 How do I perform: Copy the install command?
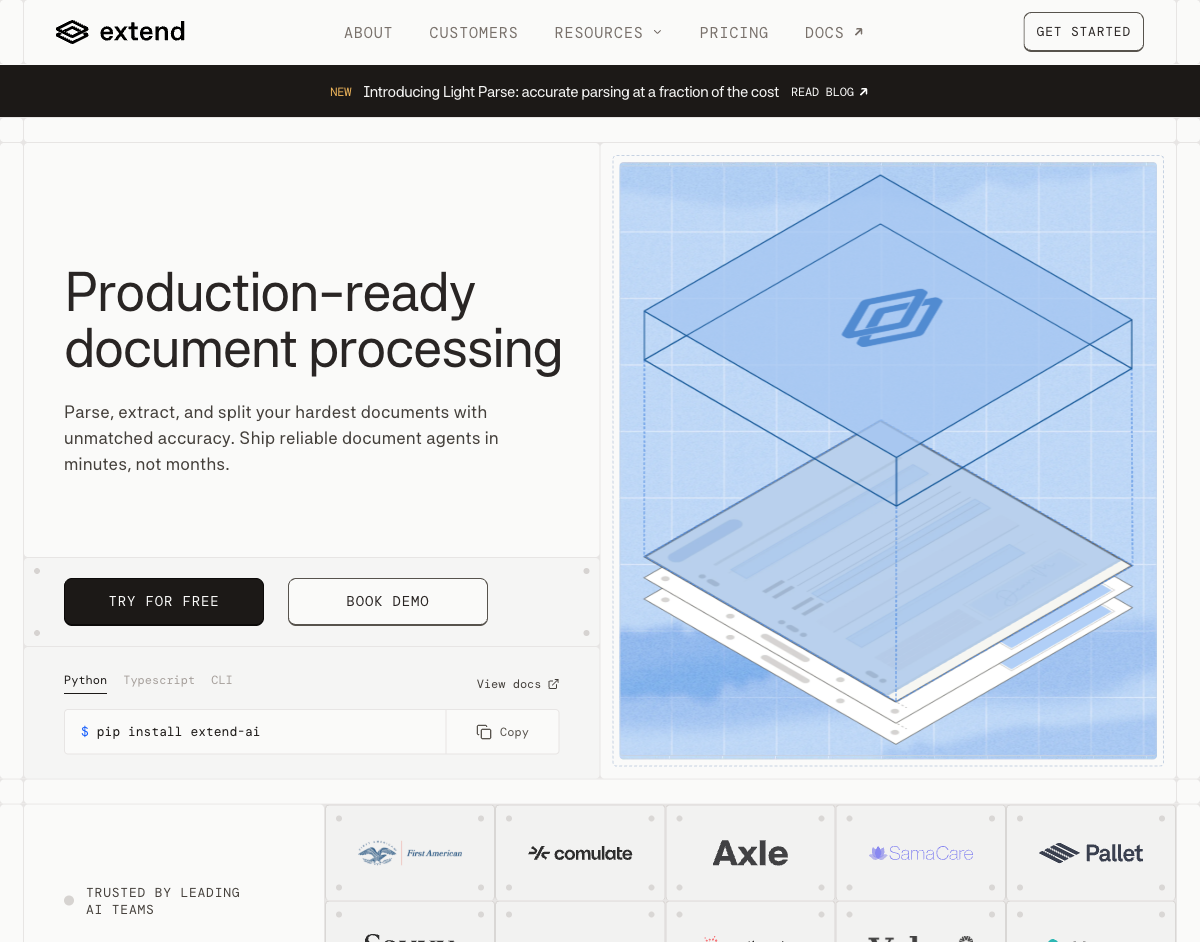tap(502, 732)
